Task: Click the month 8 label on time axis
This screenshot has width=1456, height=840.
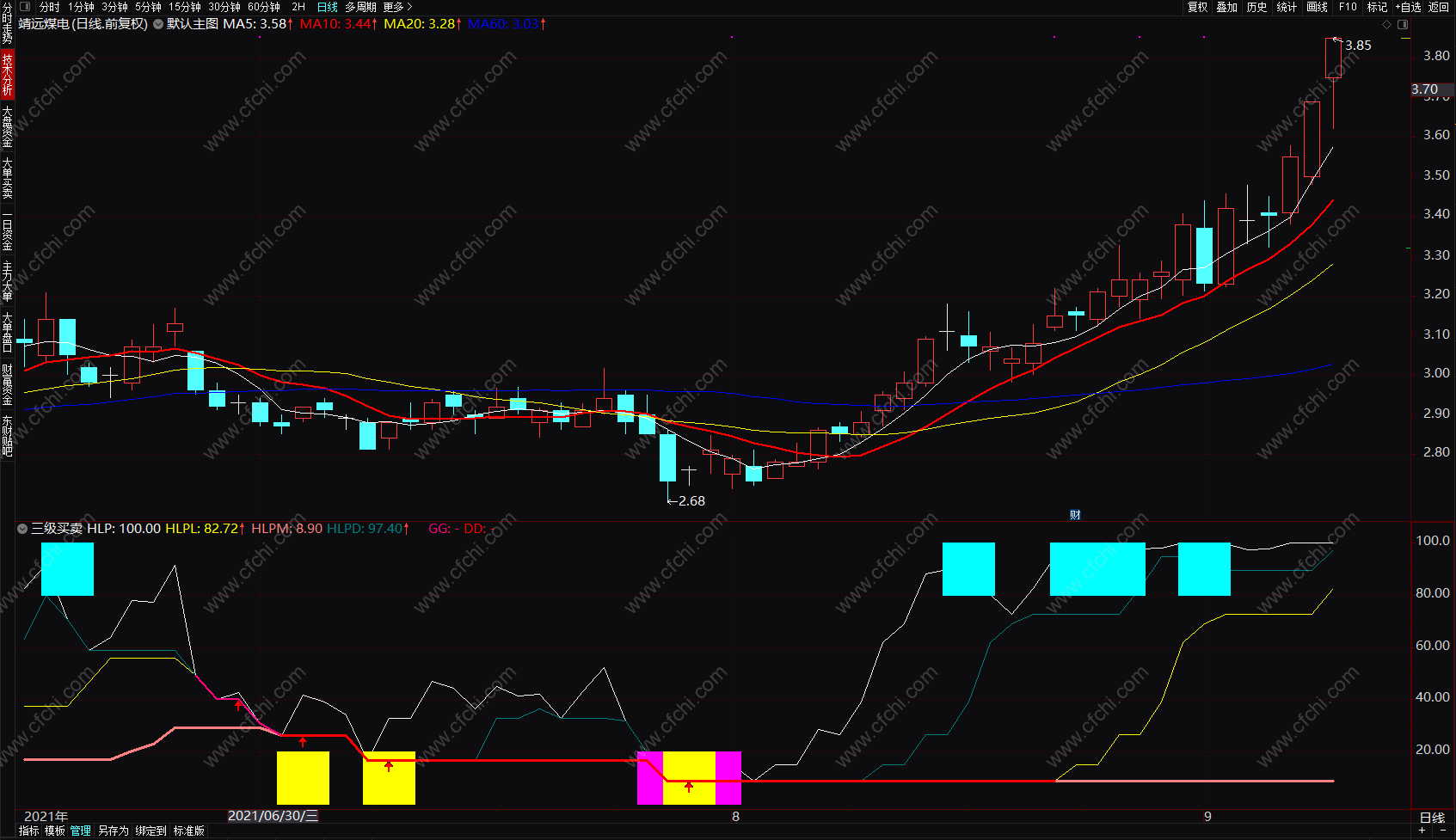Action: (735, 817)
